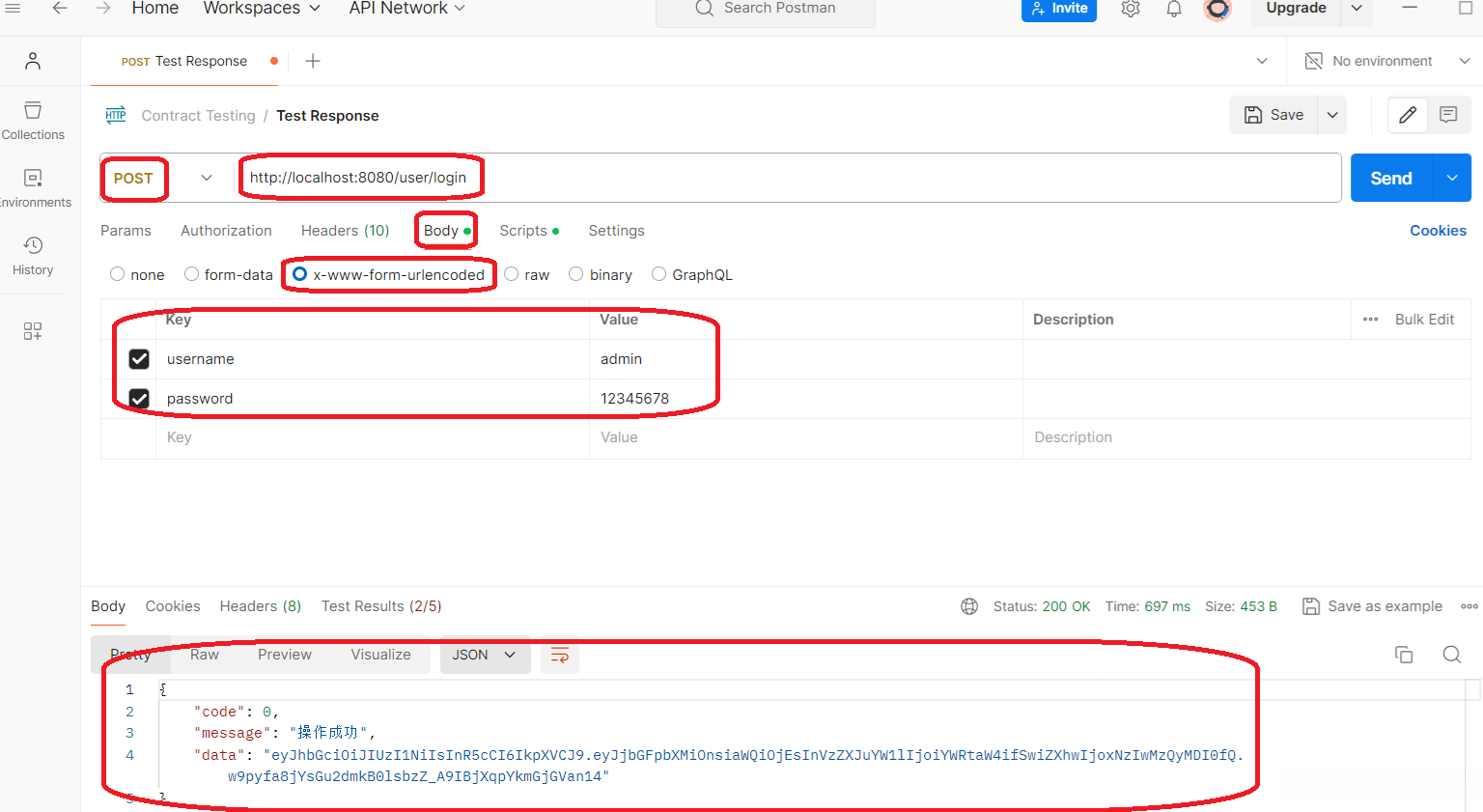Open the Send options dropdown arrow
The image size is (1483, 812).
1452,178
